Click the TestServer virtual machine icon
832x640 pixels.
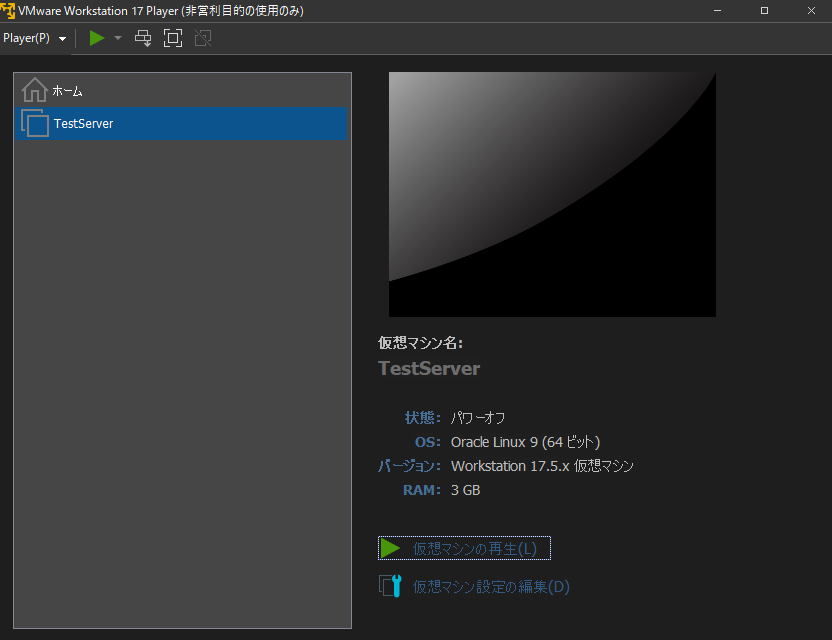[x=34, y=123]
